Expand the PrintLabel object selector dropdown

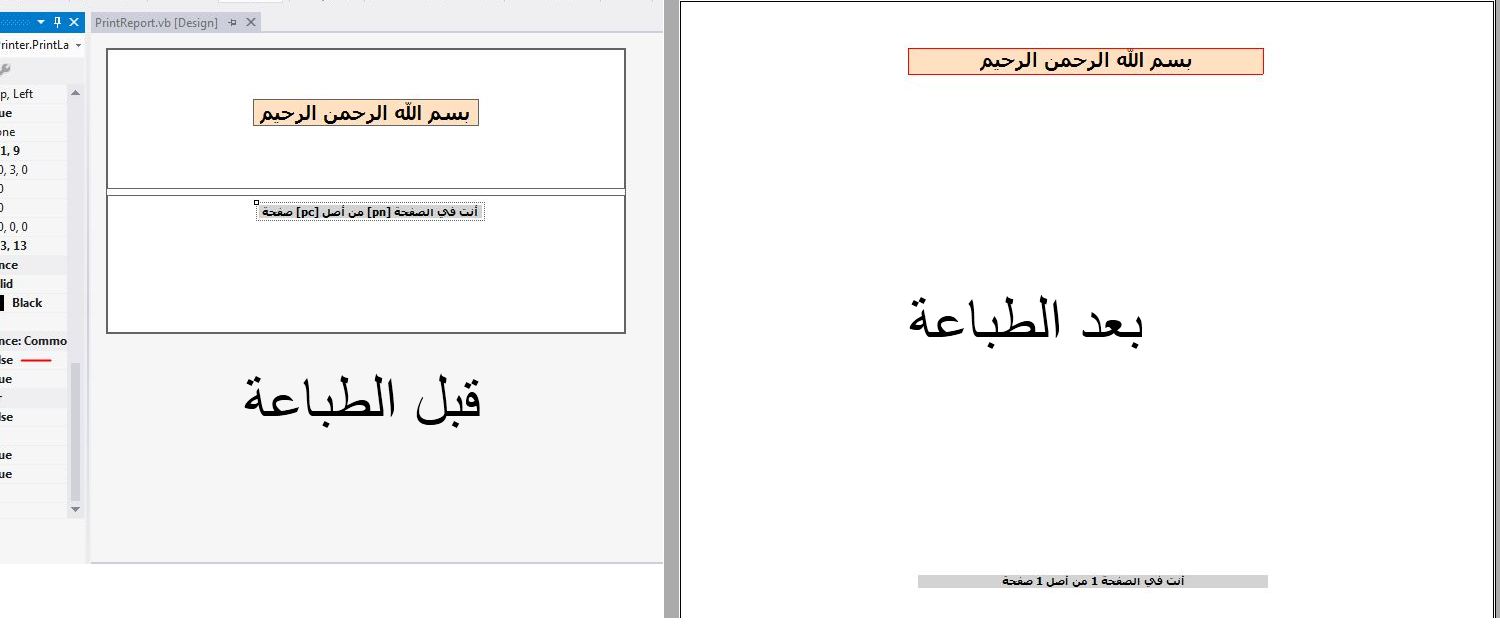(78, 45)
